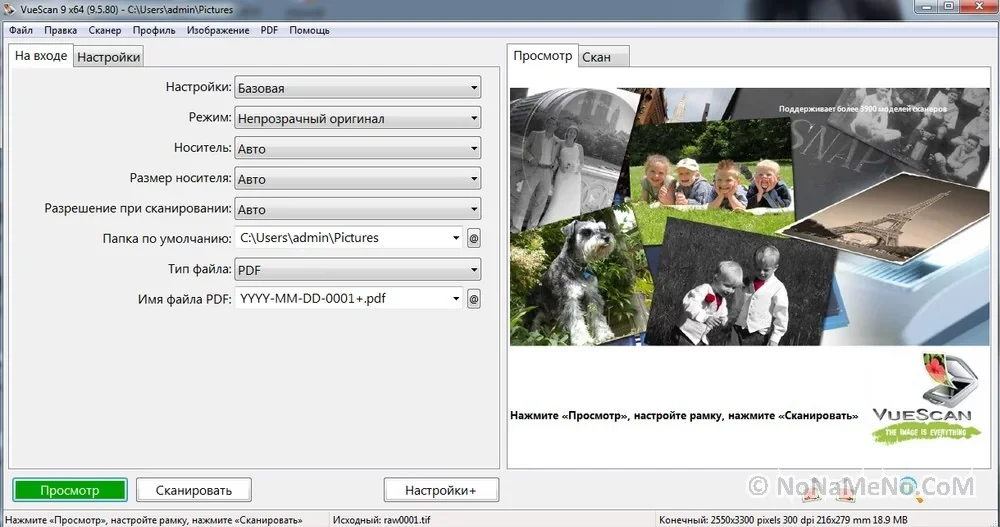Open the Сканер menu

point(104,30)
